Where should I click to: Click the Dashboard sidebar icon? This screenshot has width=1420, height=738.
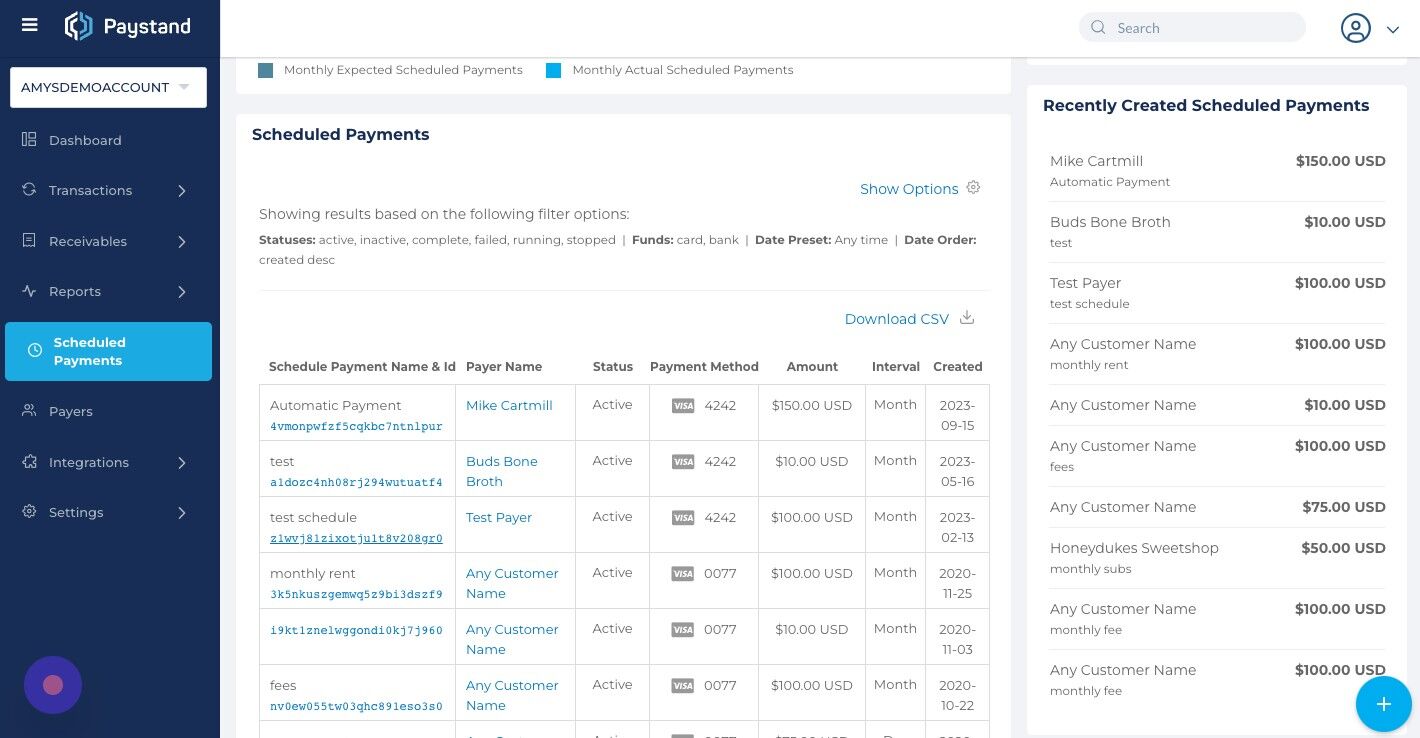point(29,139)
